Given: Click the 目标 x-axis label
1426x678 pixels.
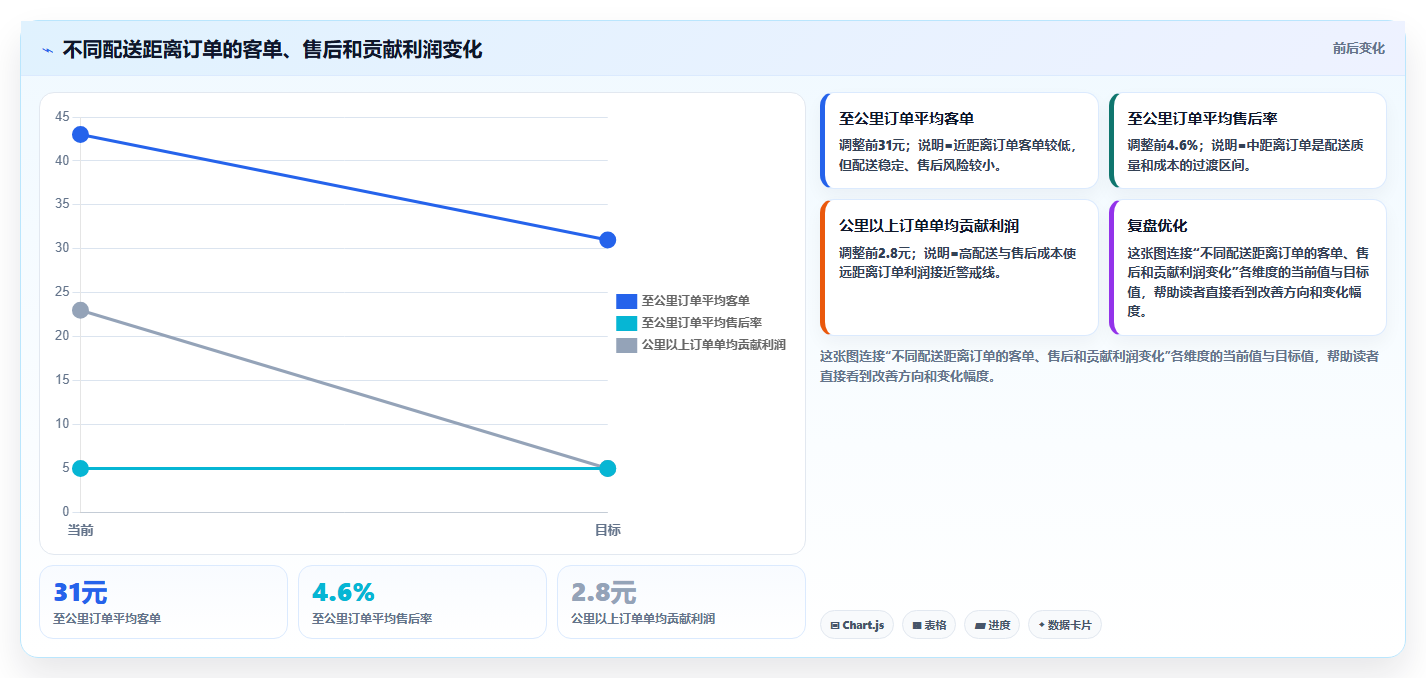Looking at the screenshot, I should (607, 530).
